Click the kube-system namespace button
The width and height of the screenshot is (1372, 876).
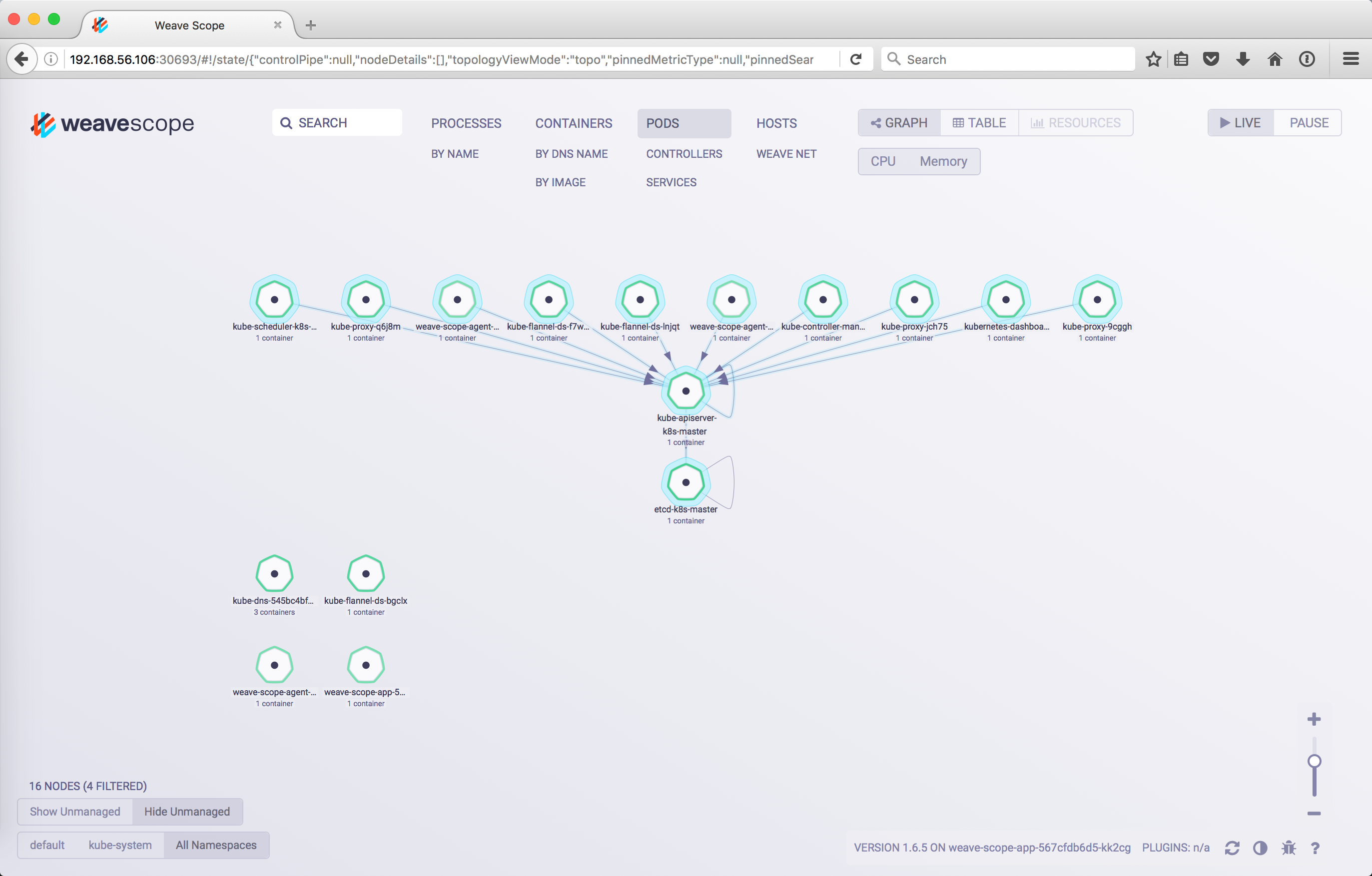pos(120,845)
